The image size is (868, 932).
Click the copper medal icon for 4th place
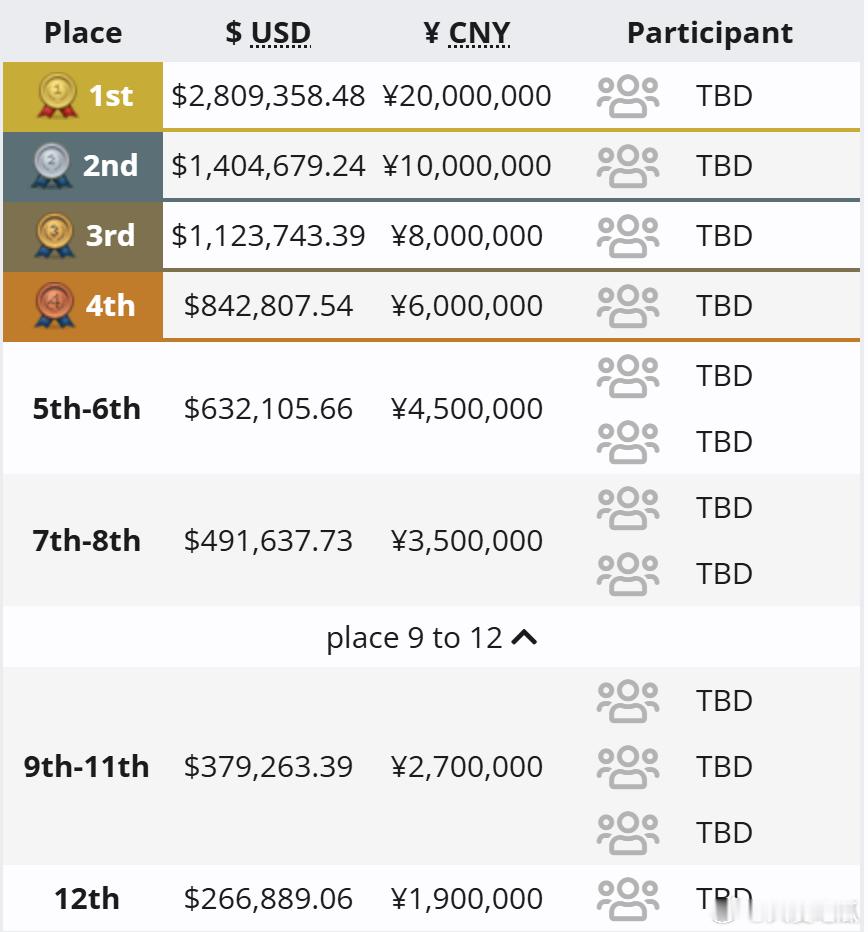coord(54,306)
